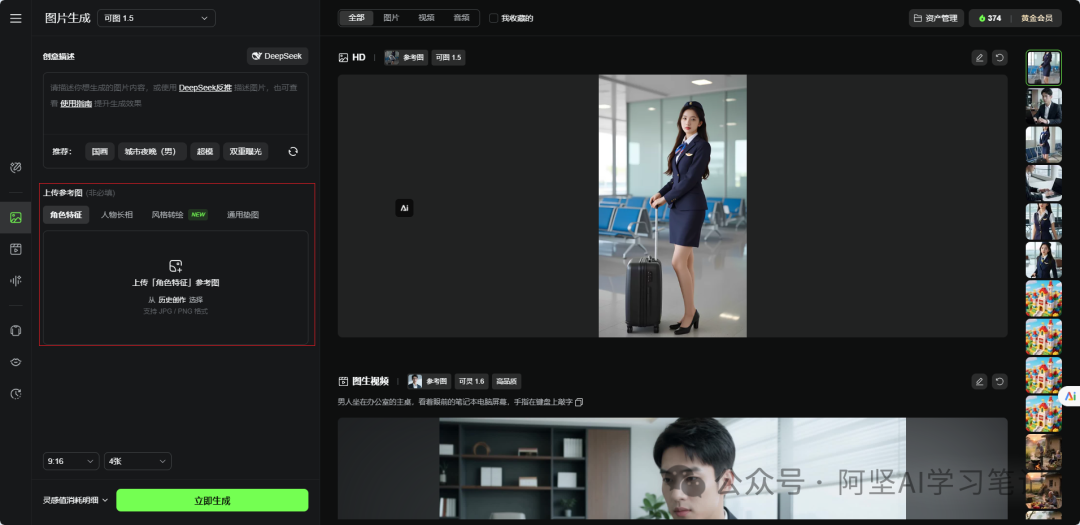Select the 通用垫图 reference tab
Image resolution: width=1080 pixels, height=525 pixels.
pos(243,215)
